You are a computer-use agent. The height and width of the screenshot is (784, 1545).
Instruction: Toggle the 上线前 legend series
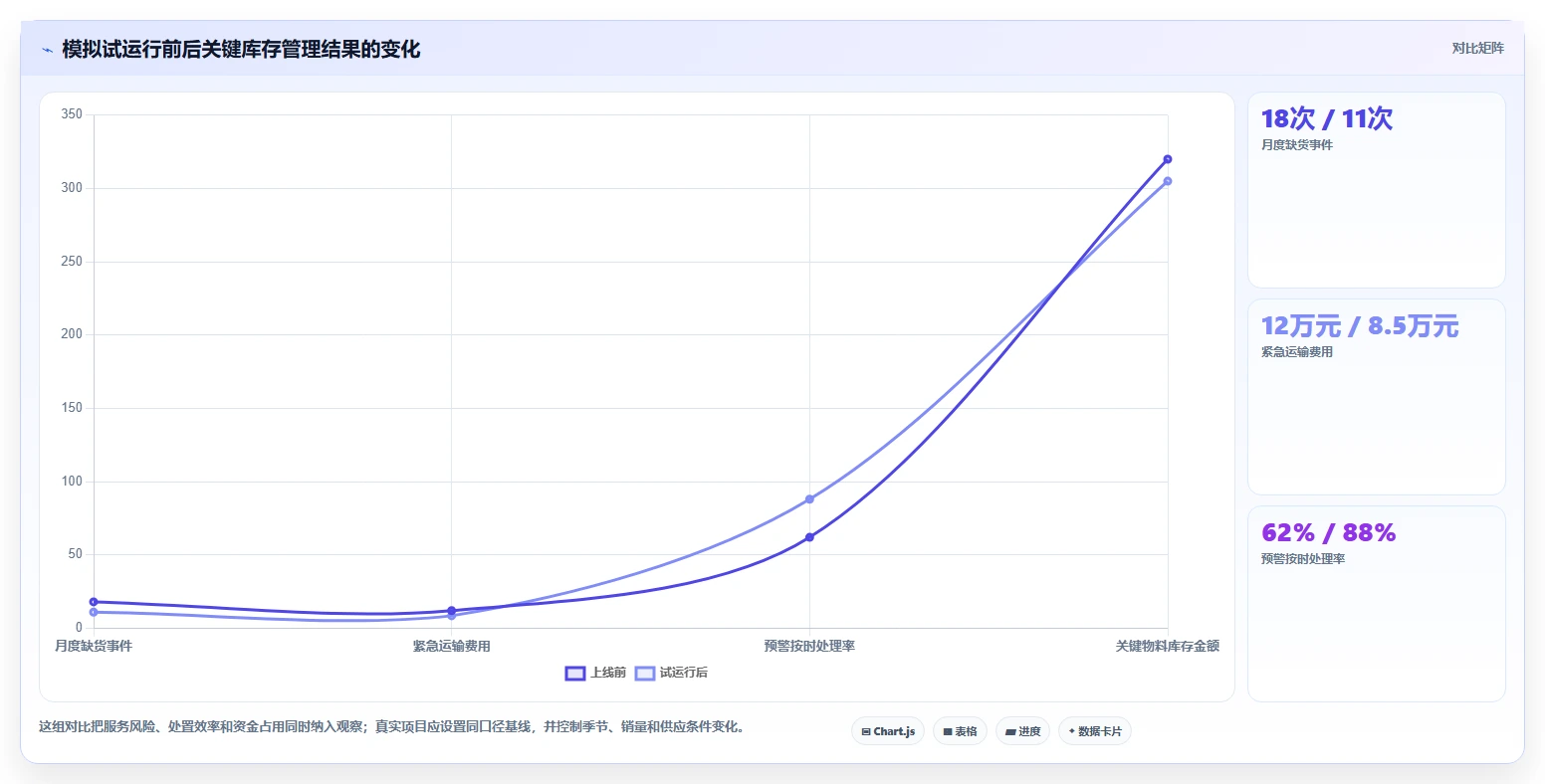click(595, 673)
